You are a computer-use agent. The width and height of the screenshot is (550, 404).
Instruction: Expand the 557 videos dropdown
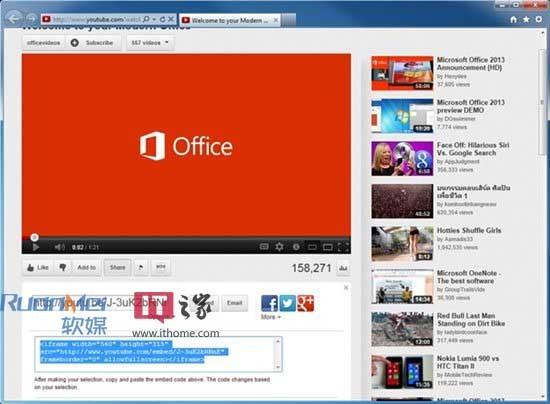pyautogui.click(x=150, y=43)
